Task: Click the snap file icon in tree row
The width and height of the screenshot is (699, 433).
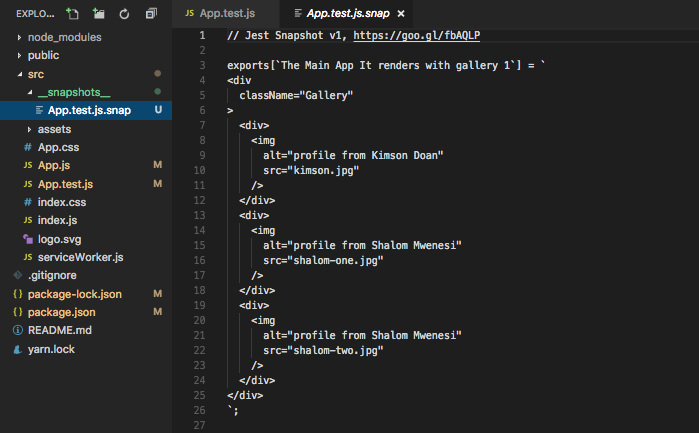Action: tap(39, 110)
